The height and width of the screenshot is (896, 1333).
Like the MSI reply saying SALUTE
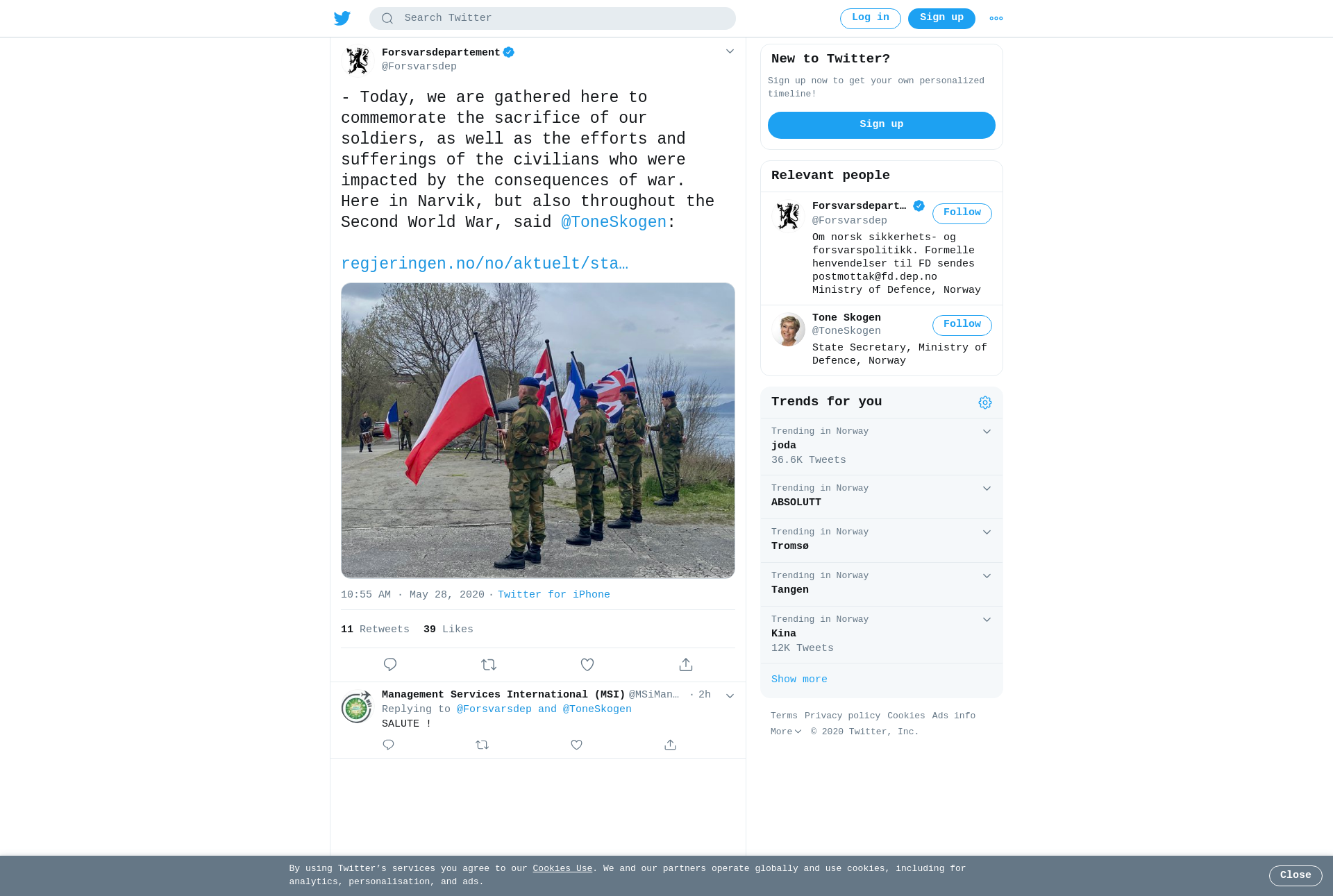[x=576, y=745]
